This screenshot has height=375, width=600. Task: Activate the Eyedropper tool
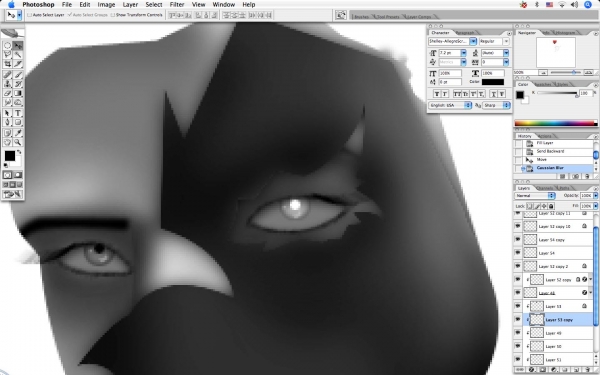[18, 132]
